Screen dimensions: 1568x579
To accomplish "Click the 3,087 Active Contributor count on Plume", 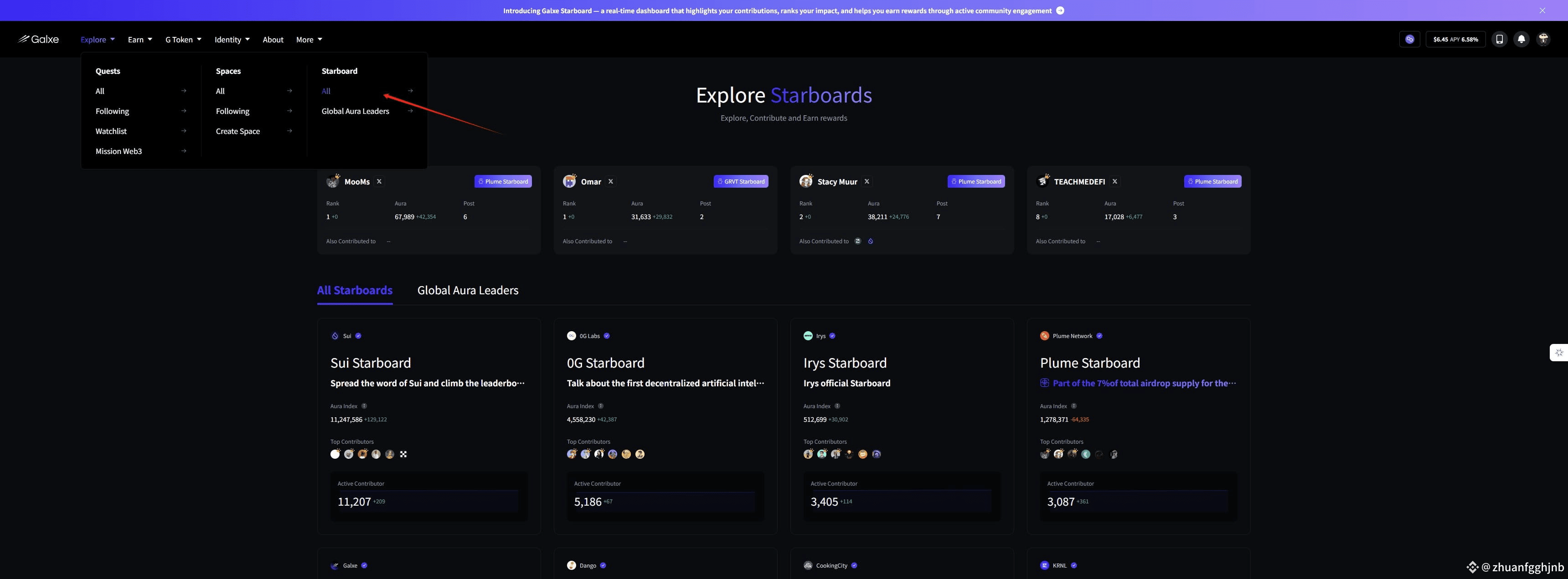I will tap(1061, 502).
